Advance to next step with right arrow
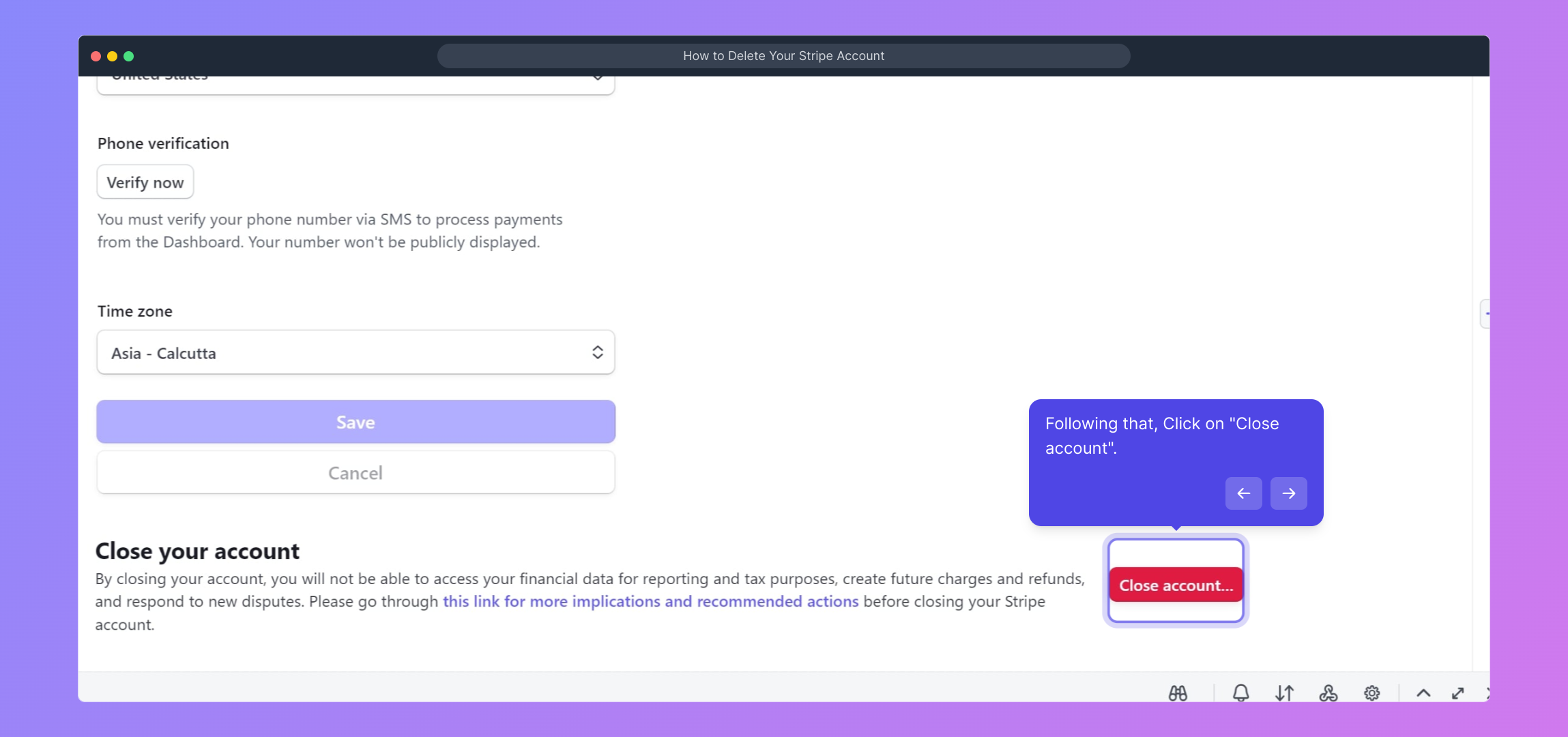This screenshot has width=1568, height=737. (1288, 493)
